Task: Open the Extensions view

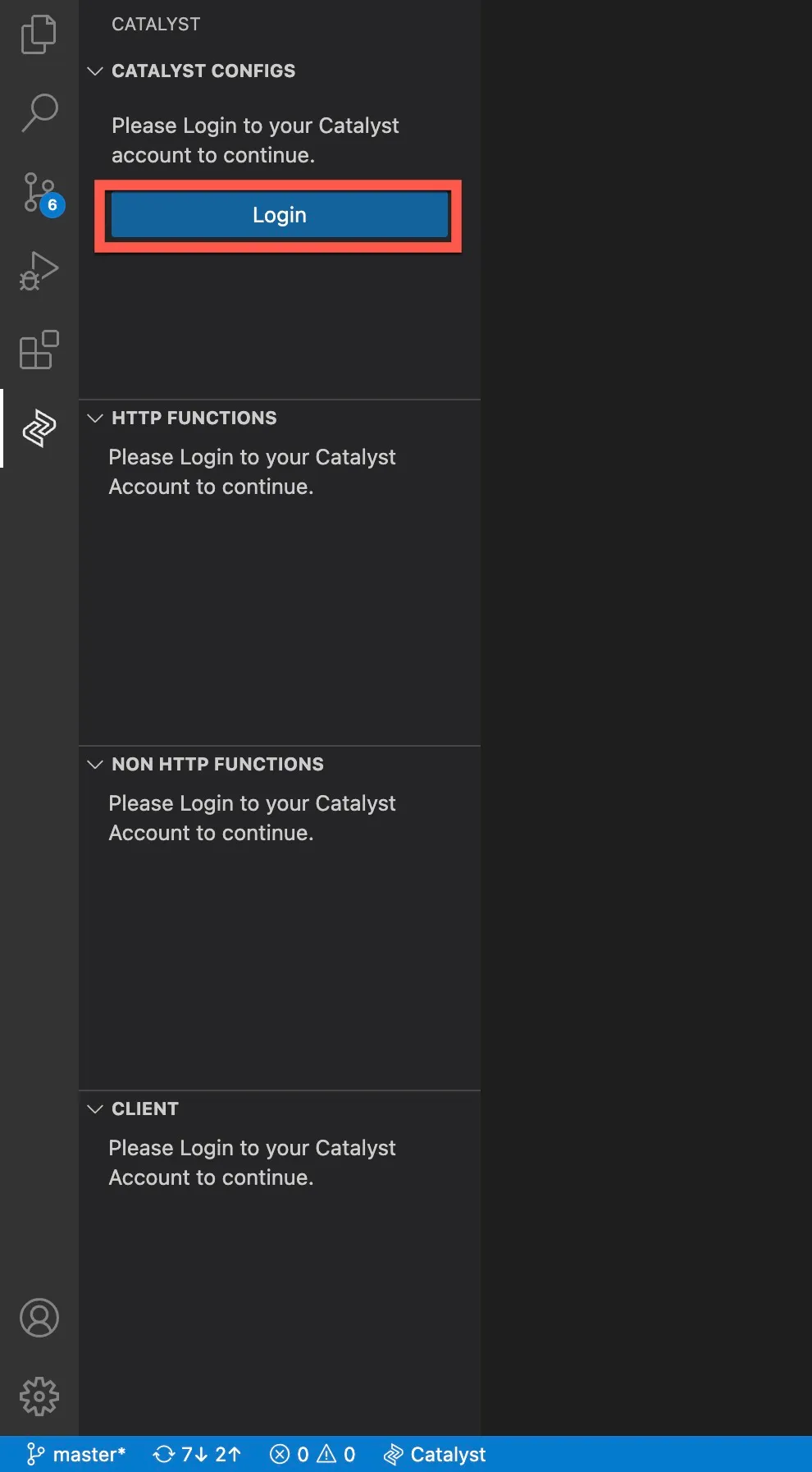Action: click(x=39, y=350)
